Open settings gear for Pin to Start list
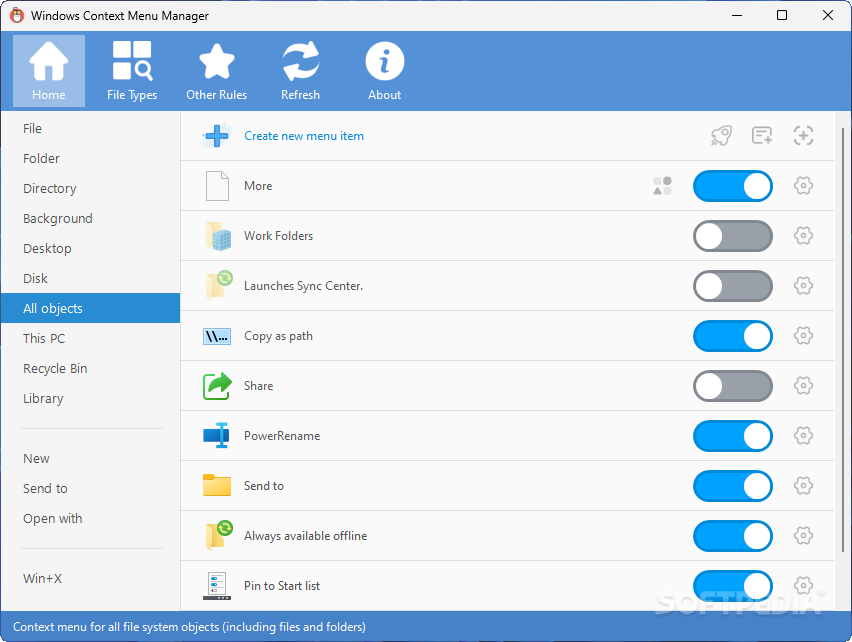The width and height of the screenshot is (852, 642). tap(803, 586)
